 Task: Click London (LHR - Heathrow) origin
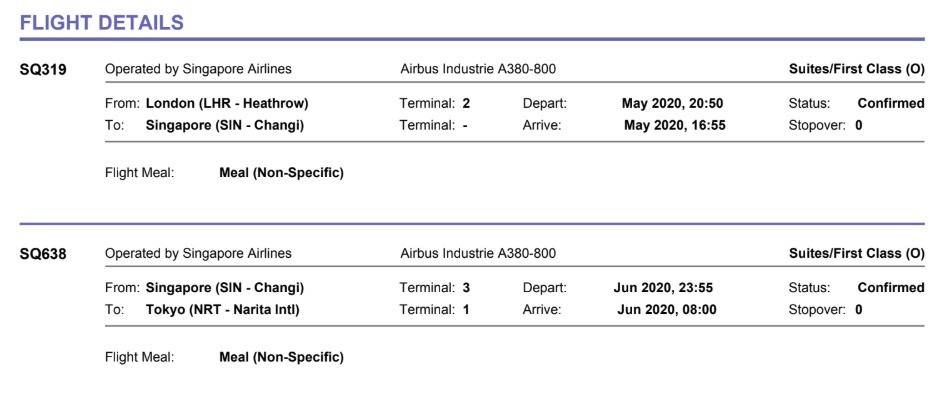[227, 103]
